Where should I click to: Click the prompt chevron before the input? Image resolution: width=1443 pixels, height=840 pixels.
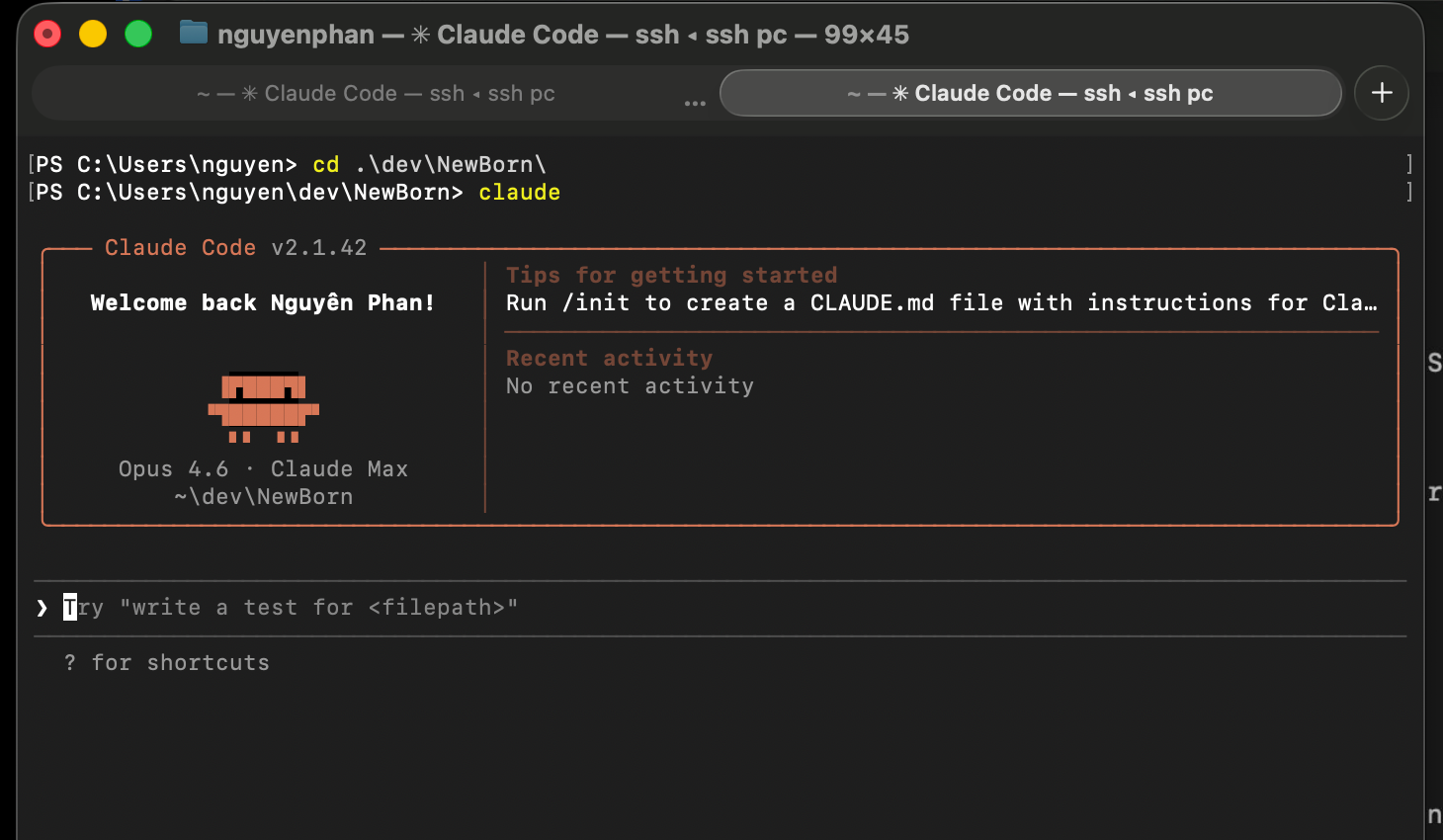click(42, 608)
